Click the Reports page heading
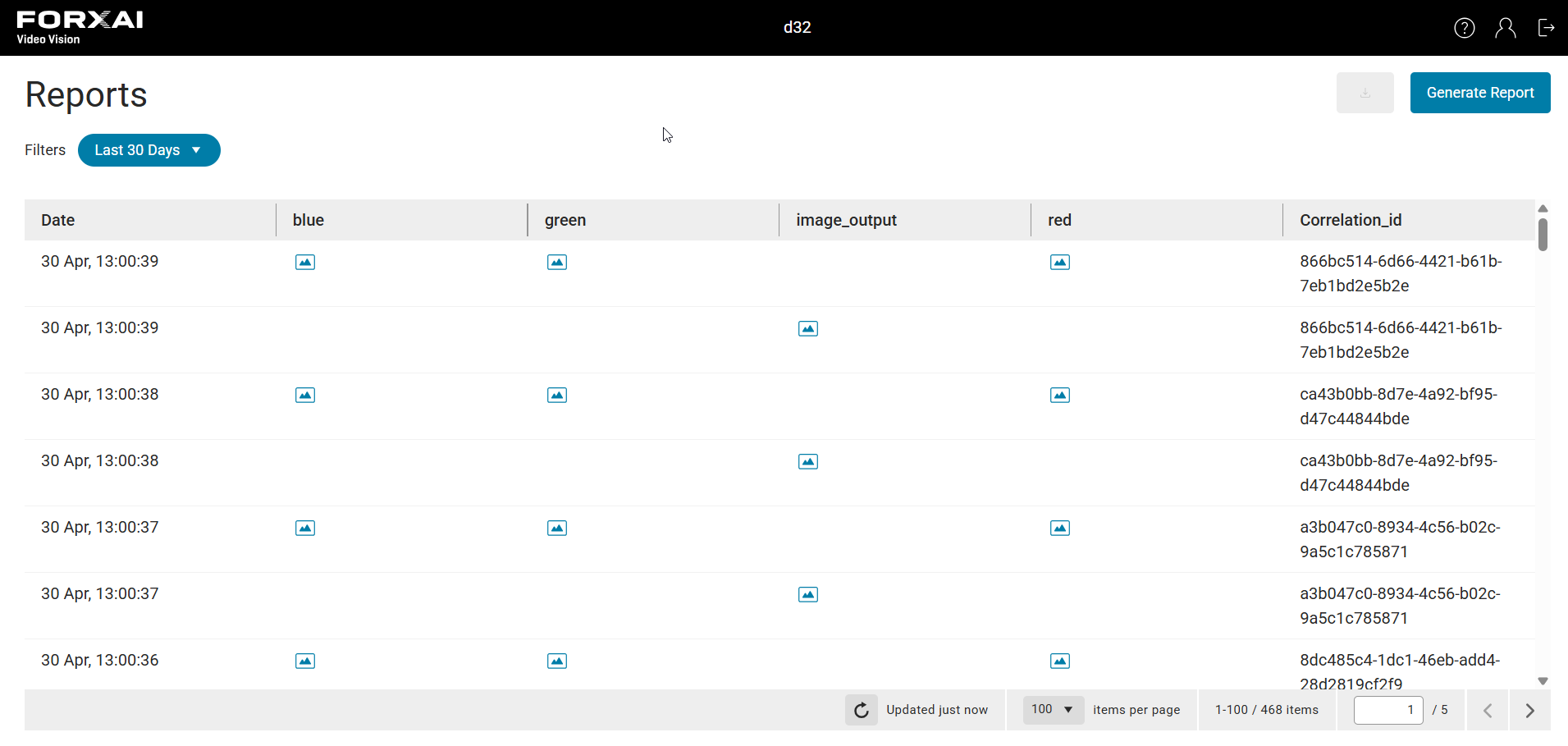Image resolution: width=1568 pixels, height=746 pixels. pos(86,94)
